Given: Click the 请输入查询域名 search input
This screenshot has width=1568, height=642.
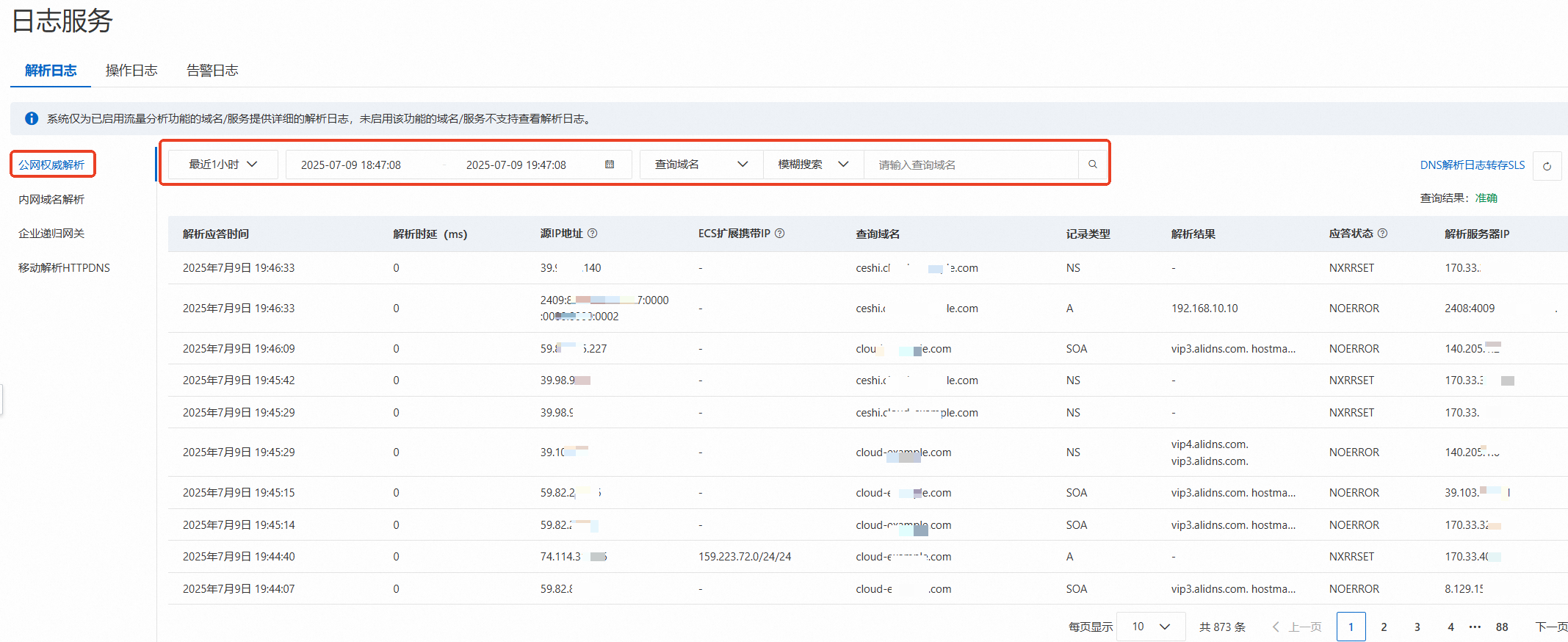Looking at the screenshot, I should [x=971, y=165].
